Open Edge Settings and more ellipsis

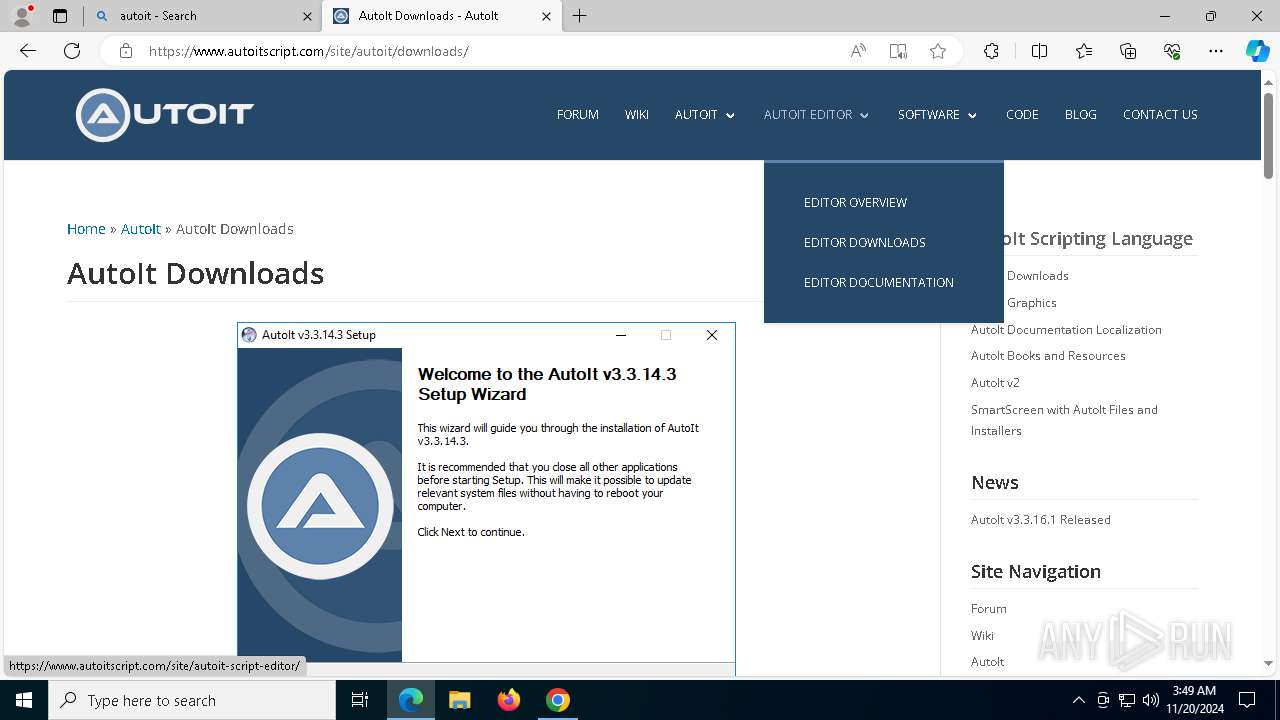click(1216, 51)
